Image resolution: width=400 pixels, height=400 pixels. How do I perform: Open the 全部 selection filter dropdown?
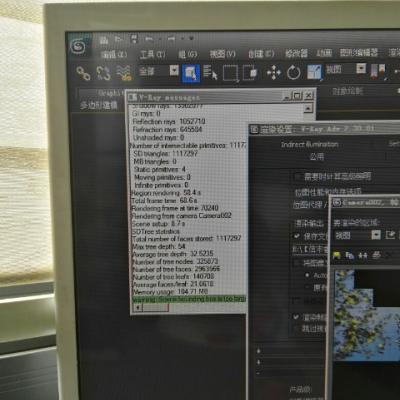point(174,70)
